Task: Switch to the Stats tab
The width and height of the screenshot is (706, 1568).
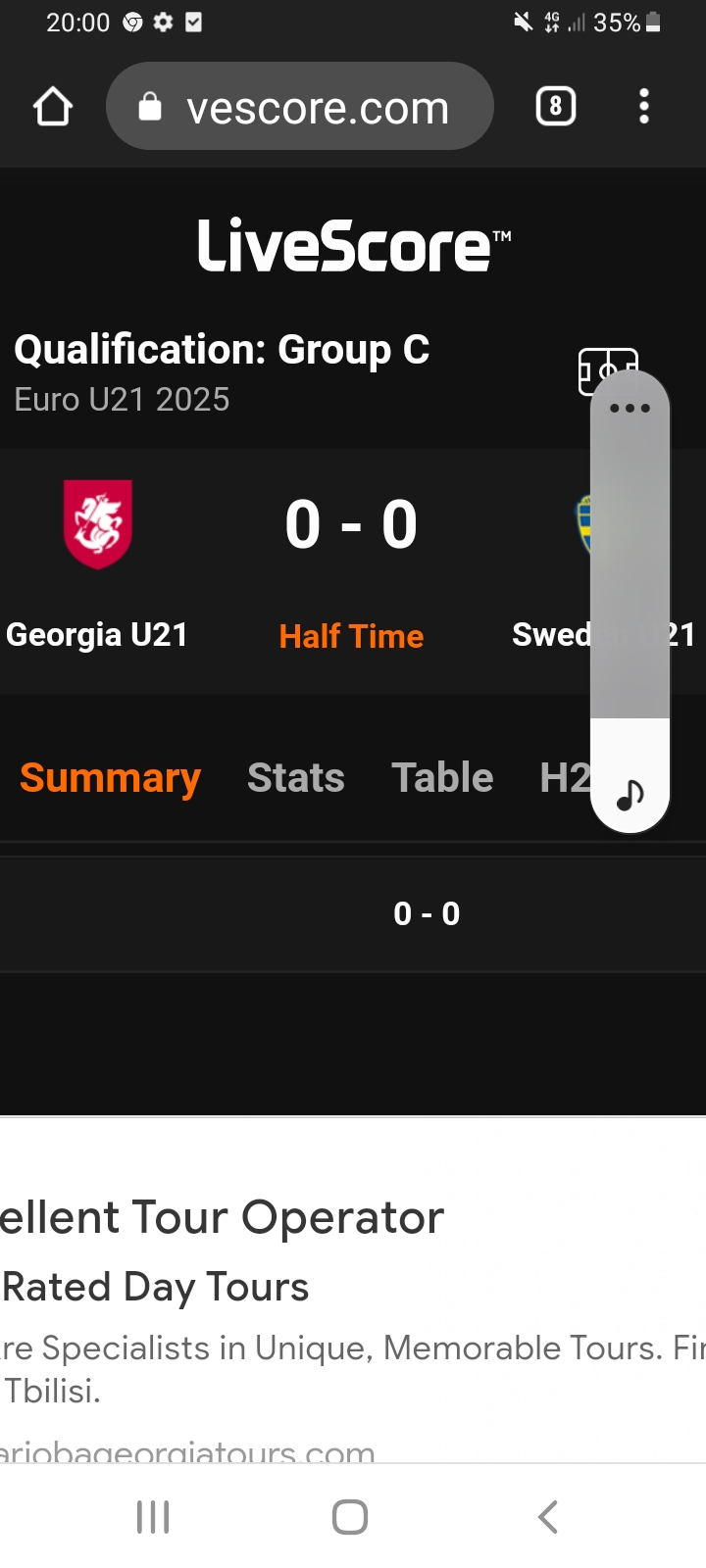Action: pyautogui.click(x=295, y=778)
